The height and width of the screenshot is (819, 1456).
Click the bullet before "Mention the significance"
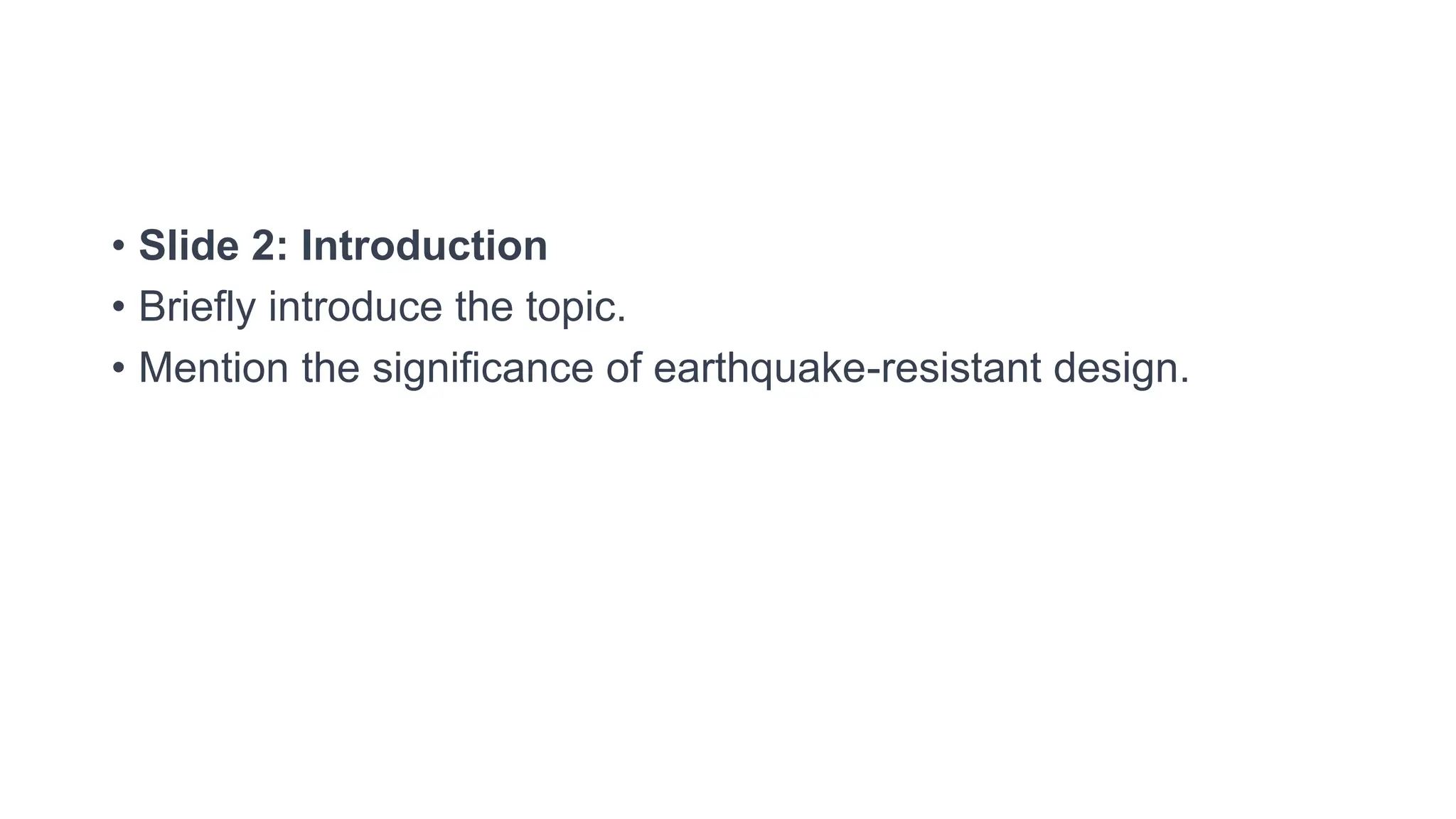(119, 368)
